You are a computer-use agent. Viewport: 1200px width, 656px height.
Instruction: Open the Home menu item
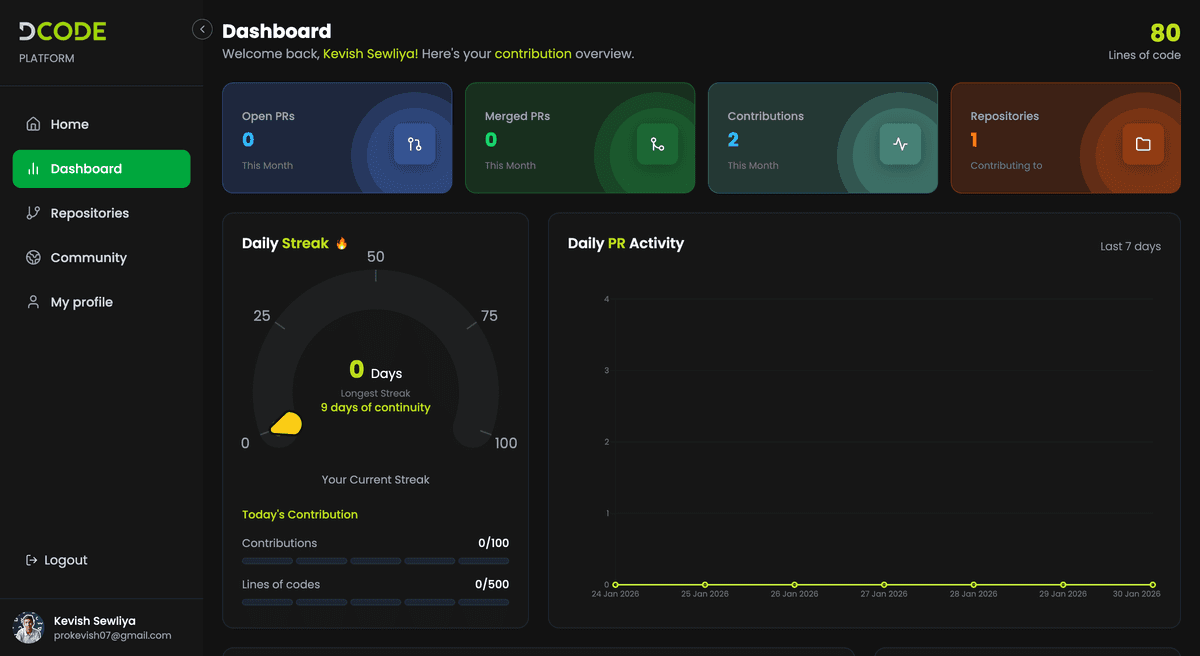[70, 124]
